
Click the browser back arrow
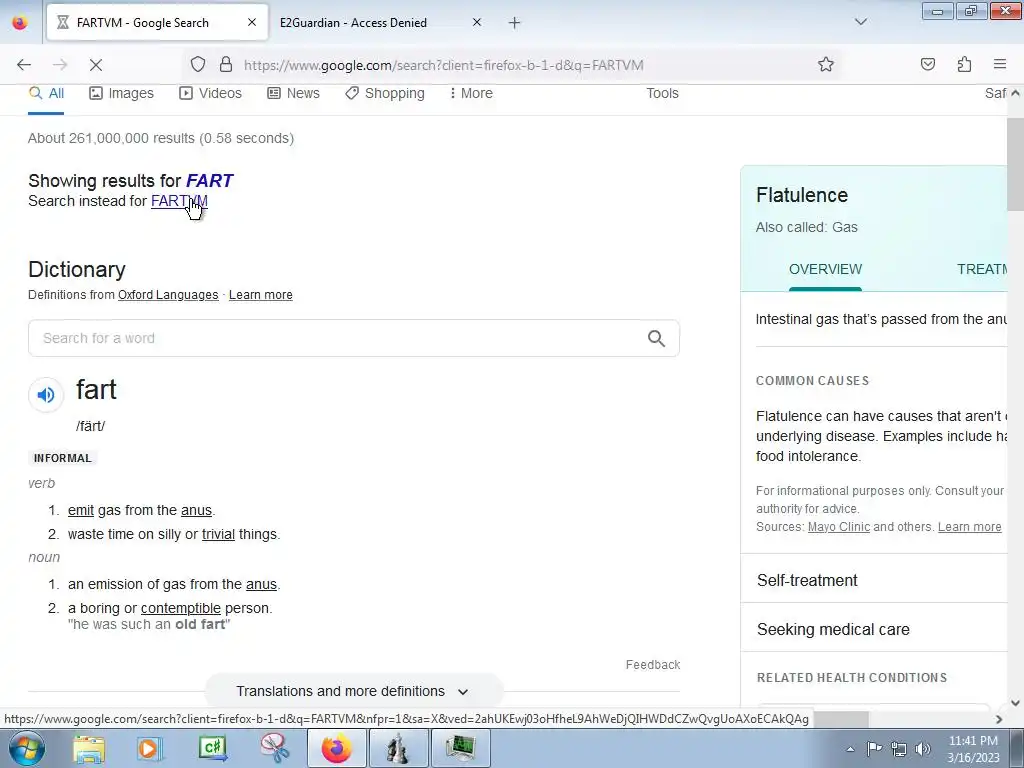[24, 65]
